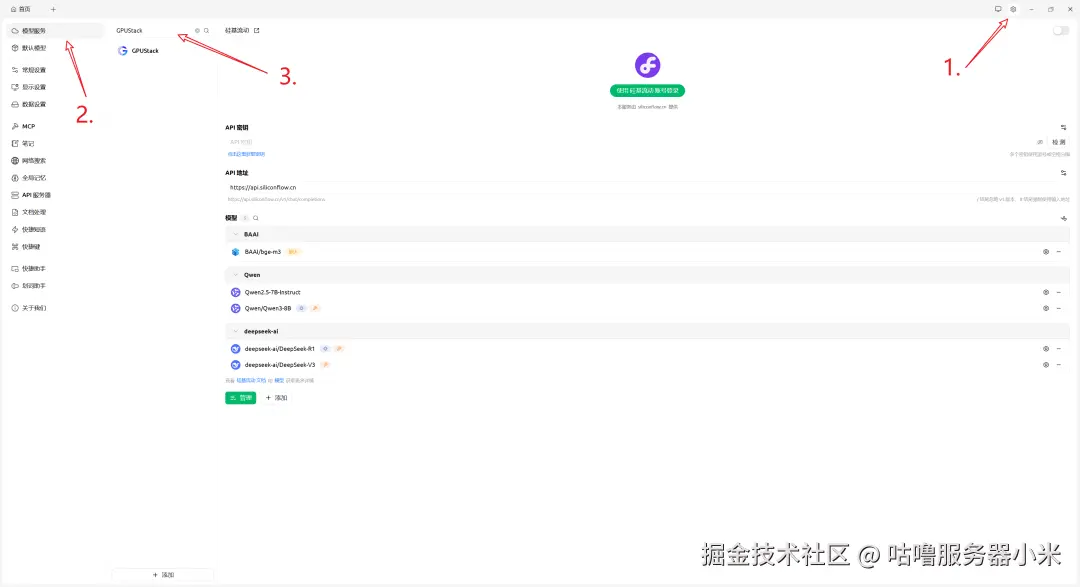Open a new tab with the plus icon
Image resolution: width=1080 pixels, height=587 pixels.
(53, 10)
